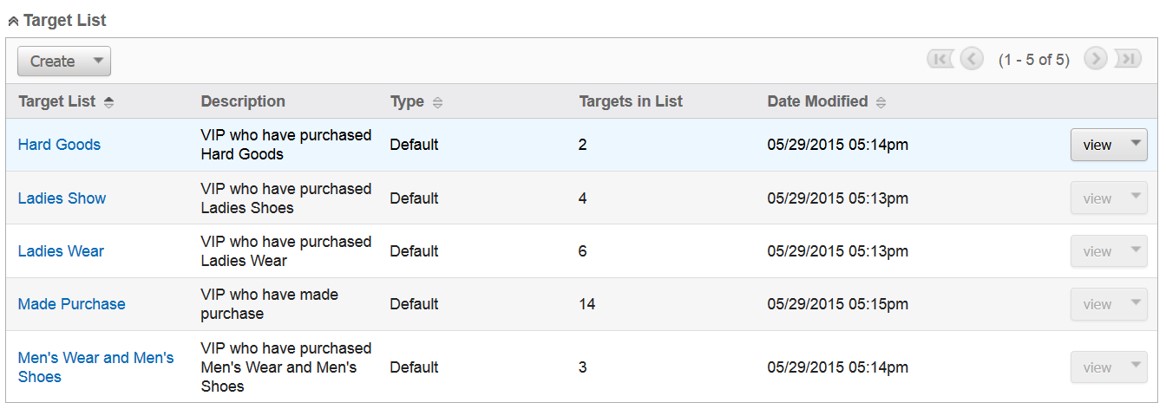Expand view dropdown arrow for Made Purchase
The width and height of the screenshot is (1166, 409).
[1135, 303]
